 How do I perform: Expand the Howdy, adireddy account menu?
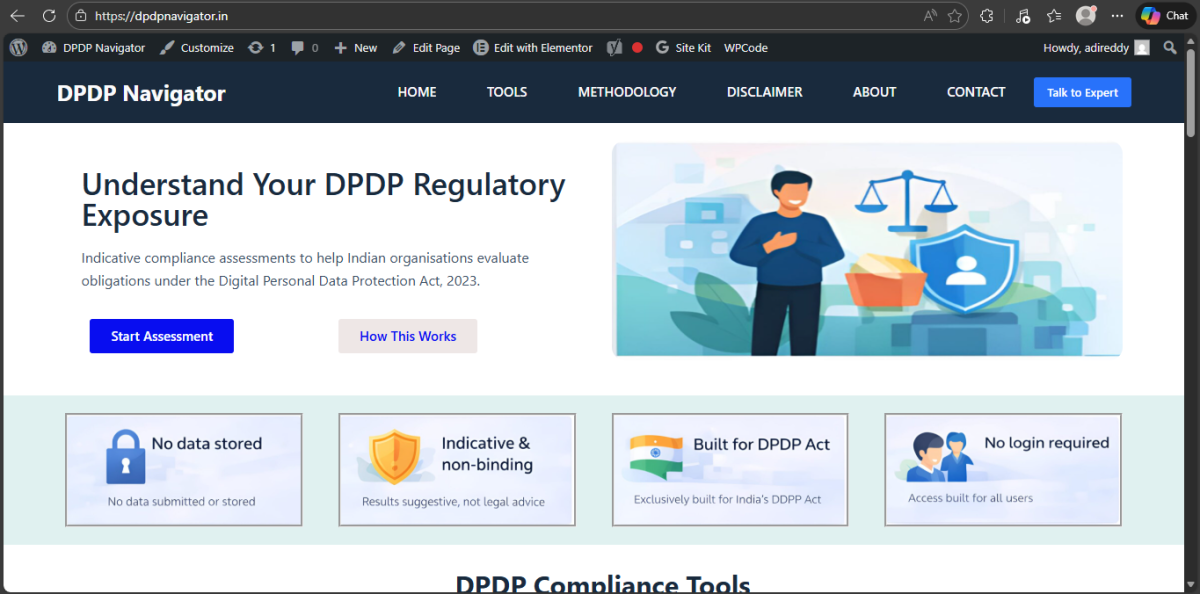1095,47
